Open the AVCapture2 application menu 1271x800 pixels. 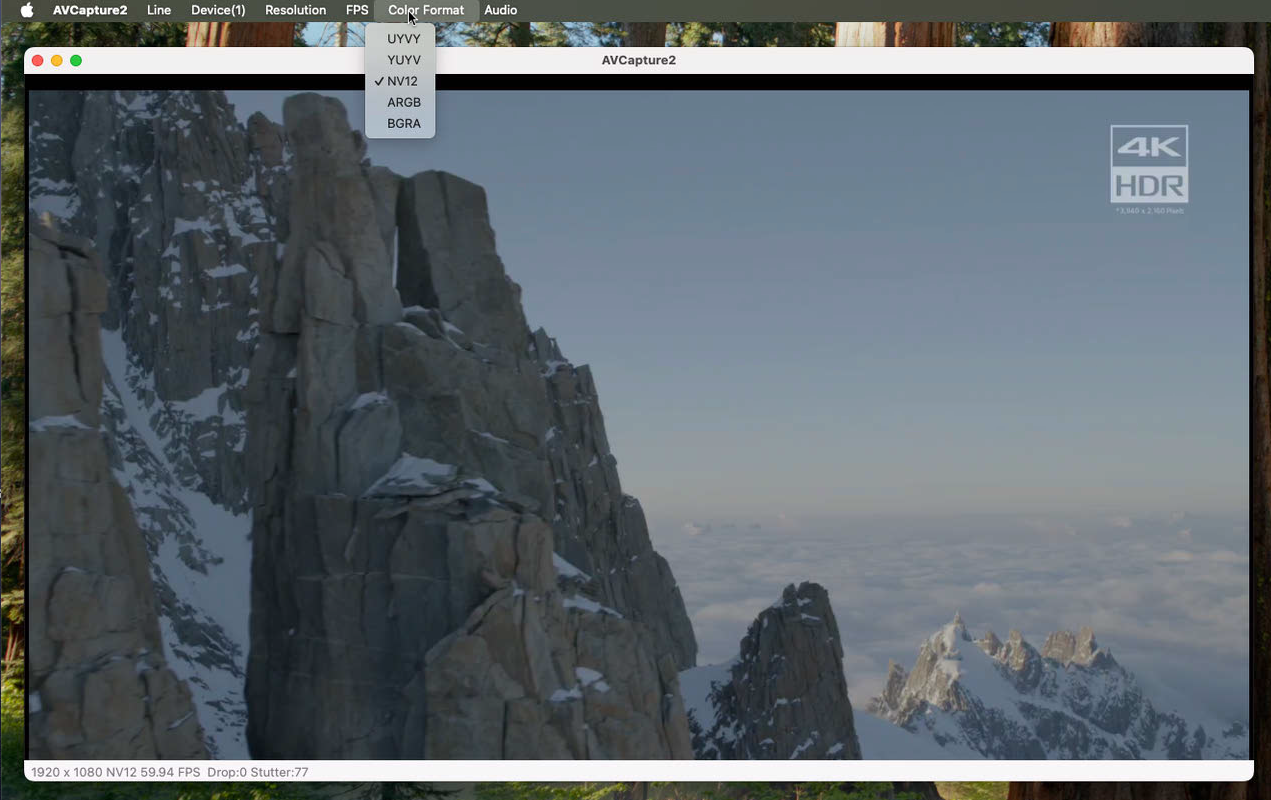pyautogui.click(x=90, y=10)
